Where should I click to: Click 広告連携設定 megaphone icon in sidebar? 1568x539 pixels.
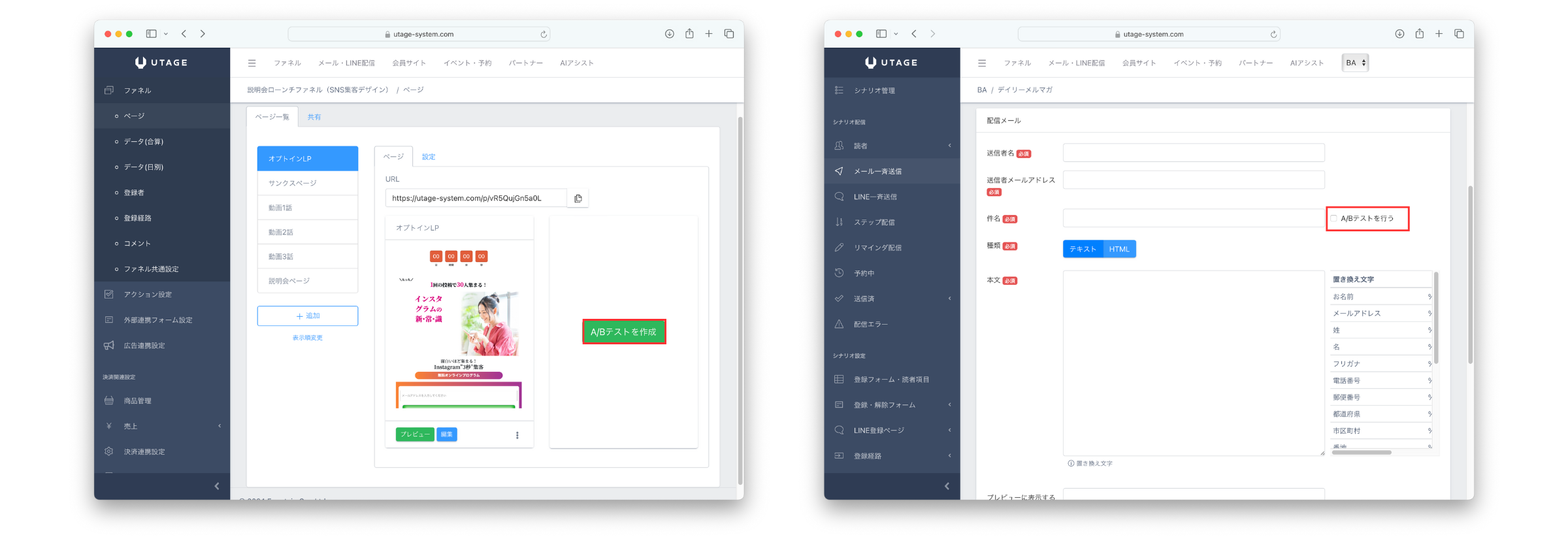click(109, 346)
